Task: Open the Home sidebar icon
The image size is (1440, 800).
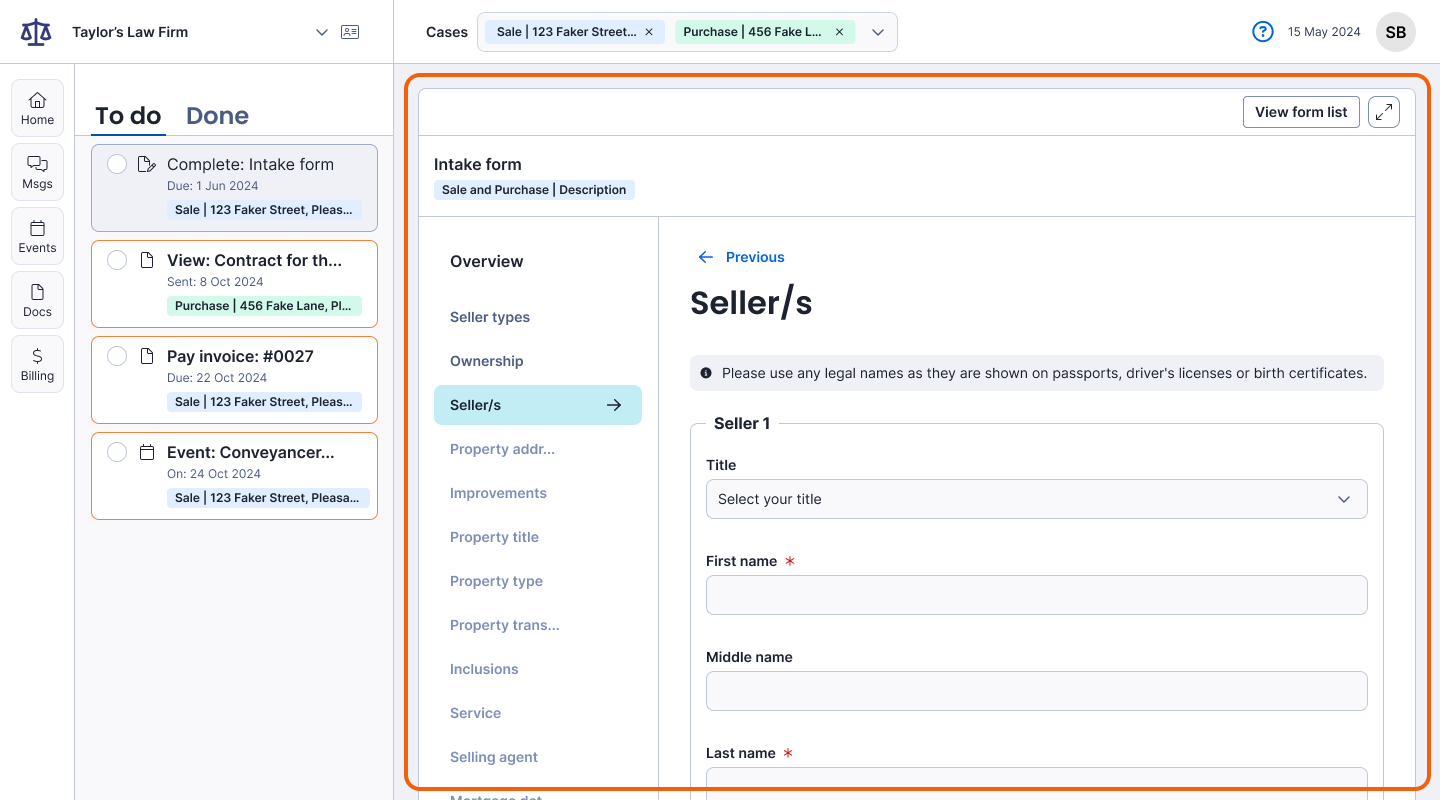Action: 37,108
